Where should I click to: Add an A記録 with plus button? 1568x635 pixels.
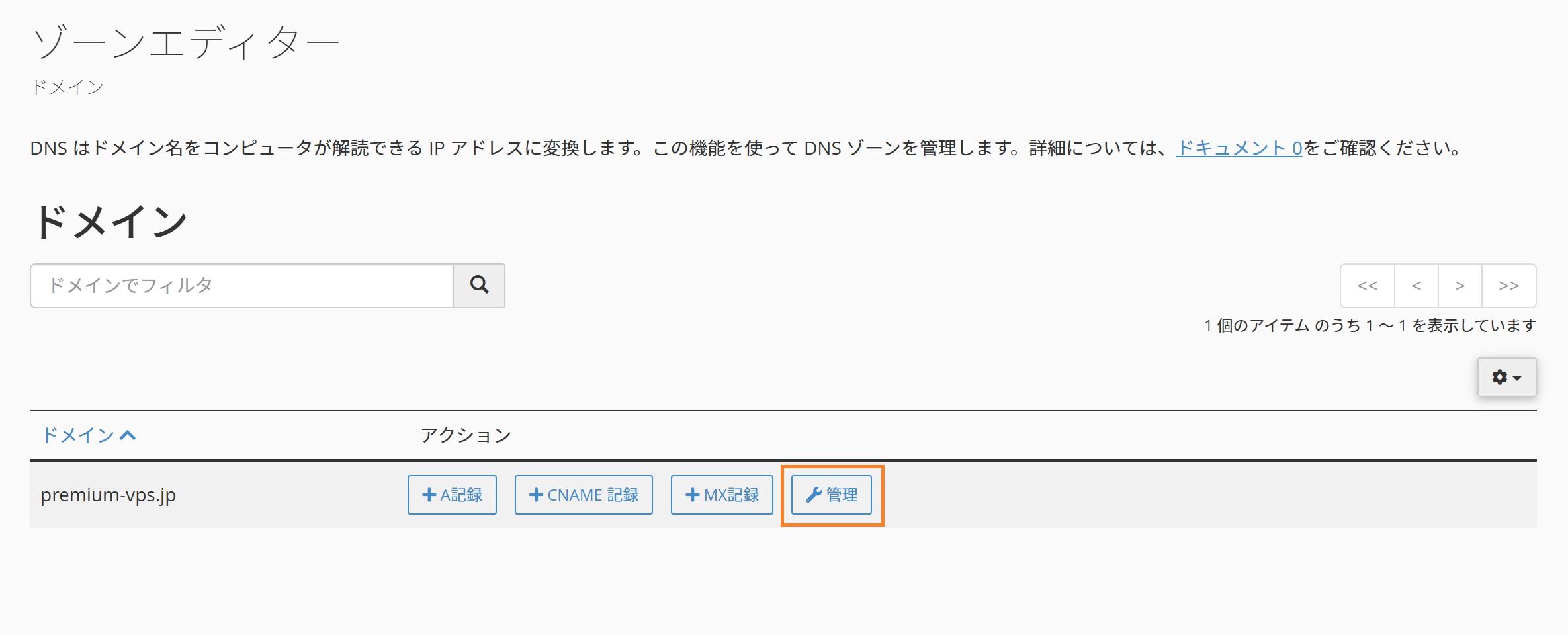pos(452,495)
